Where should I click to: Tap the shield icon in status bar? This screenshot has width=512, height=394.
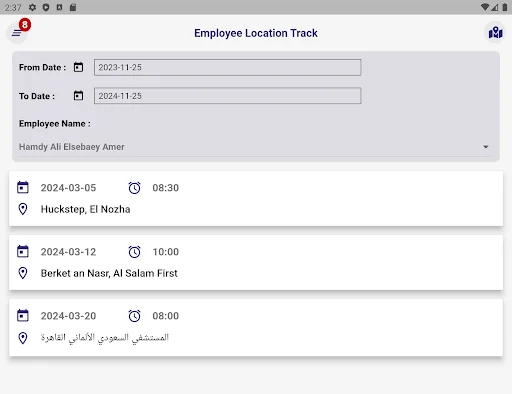pos(46,7)
